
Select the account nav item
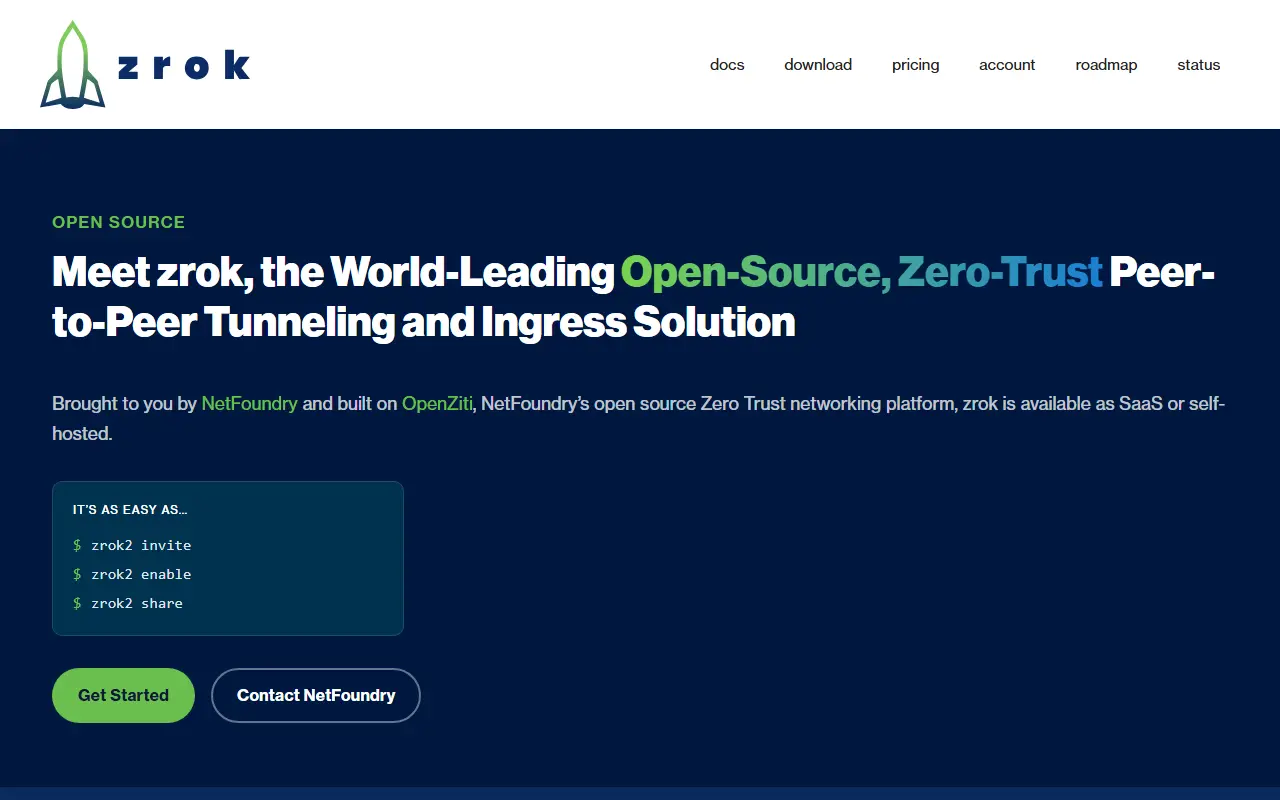point(1007,64)
